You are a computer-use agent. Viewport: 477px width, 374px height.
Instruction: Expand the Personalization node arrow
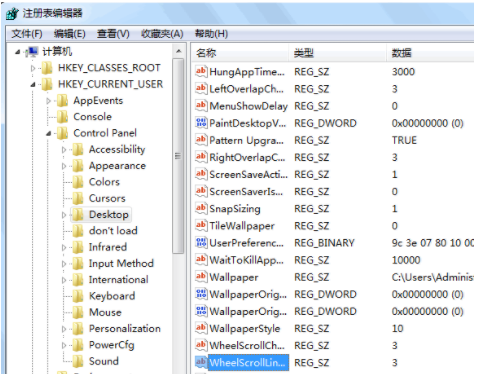[64, 329]
